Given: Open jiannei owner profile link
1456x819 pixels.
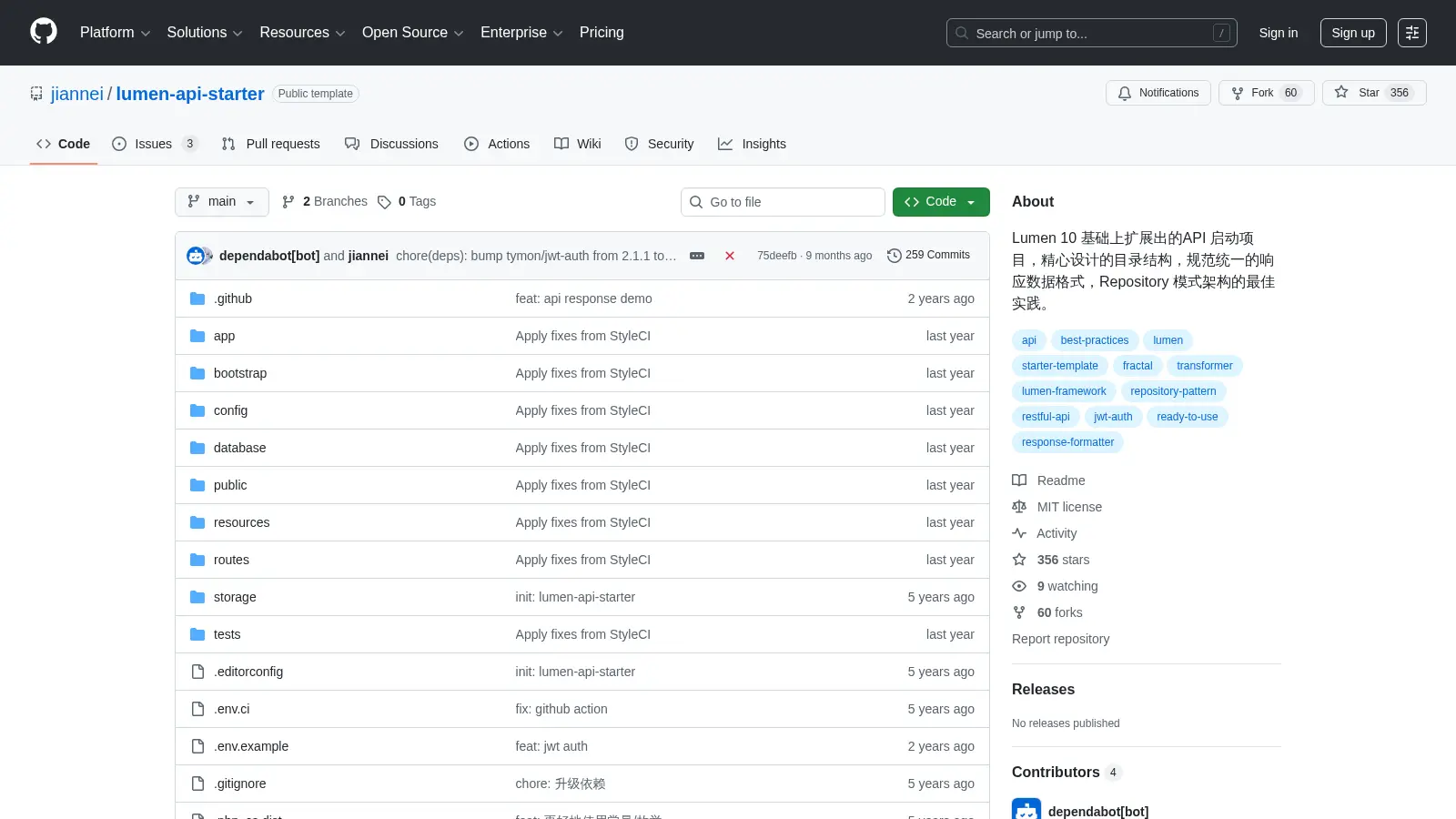Looking at the screenshot, I should (77, 94).
